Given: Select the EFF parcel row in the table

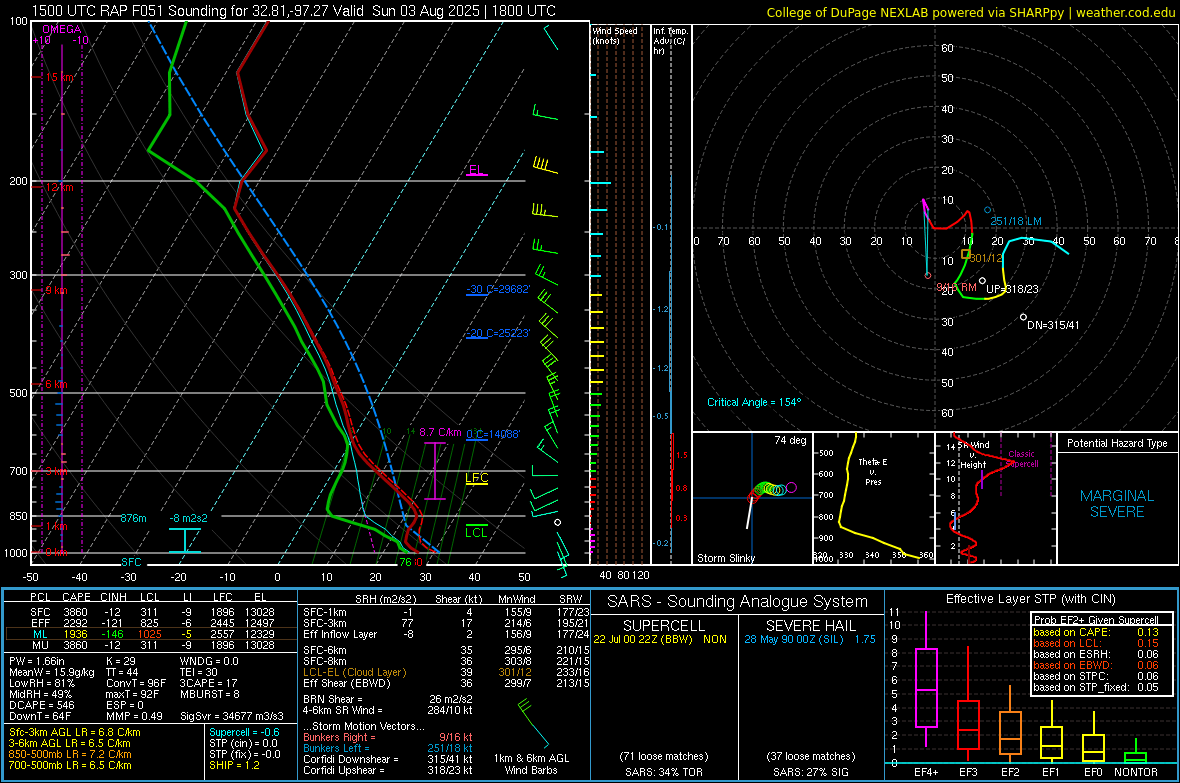Looking at the screenshot, I should point(152,623).
